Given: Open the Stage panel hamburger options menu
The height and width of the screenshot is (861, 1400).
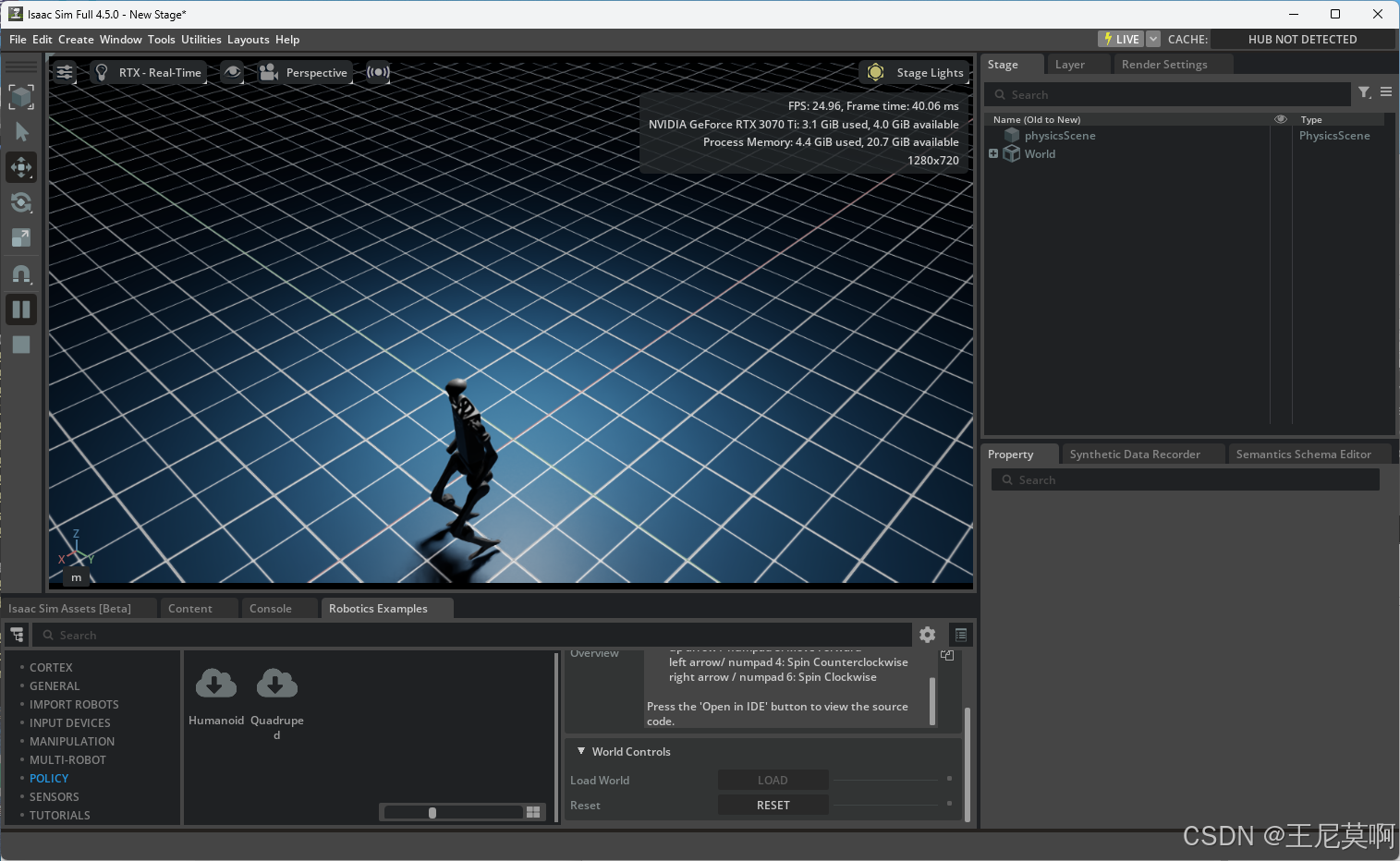Looking at the screenshot, I should tap(1386, 92).
